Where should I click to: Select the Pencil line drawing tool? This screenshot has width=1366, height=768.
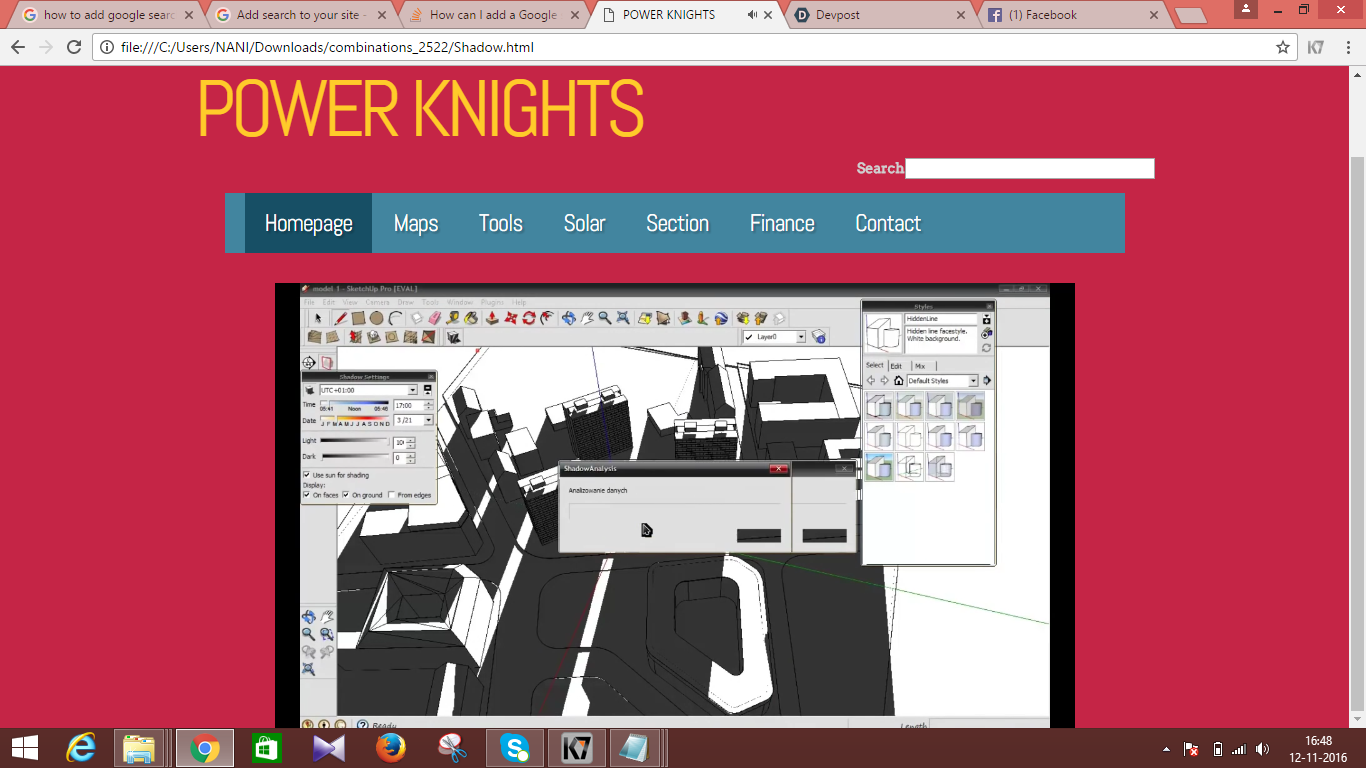(340, 318)
